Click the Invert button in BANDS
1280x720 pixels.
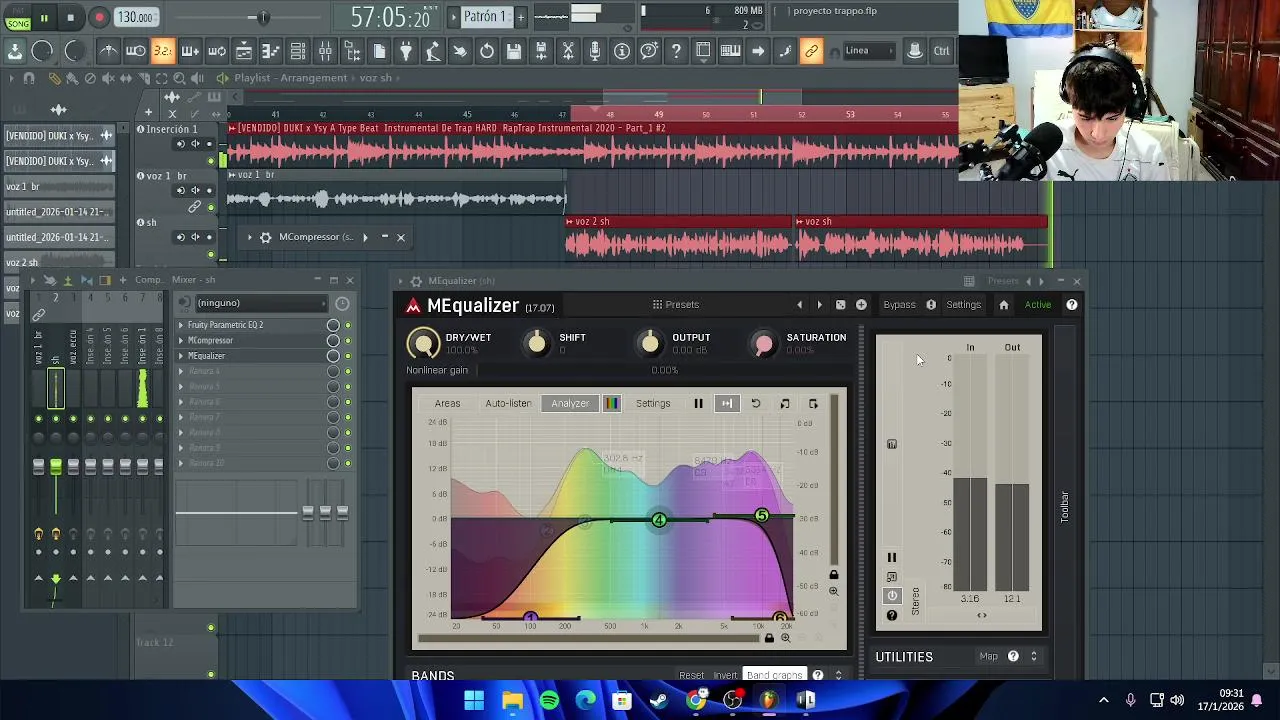[x=725, y=675]
